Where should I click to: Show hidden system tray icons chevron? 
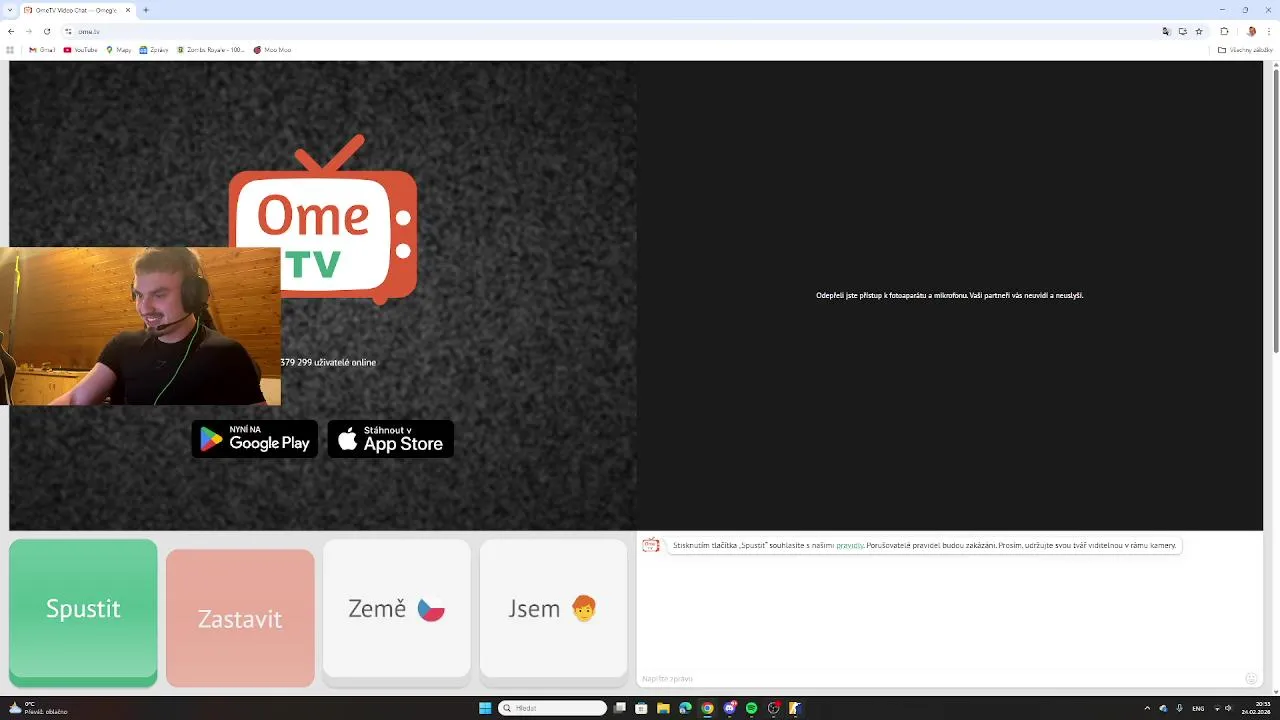point(1147,708)
